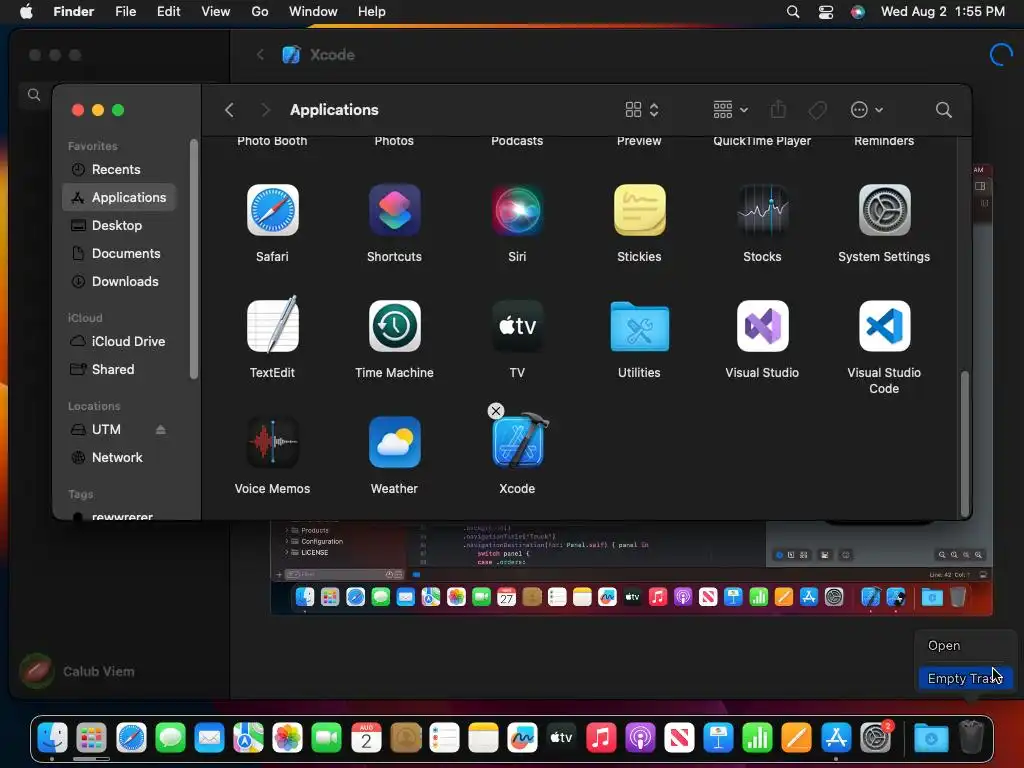Choose Empty Trash from the context menu
Viewport: 1024px width, 768px height.
(965, 679)
